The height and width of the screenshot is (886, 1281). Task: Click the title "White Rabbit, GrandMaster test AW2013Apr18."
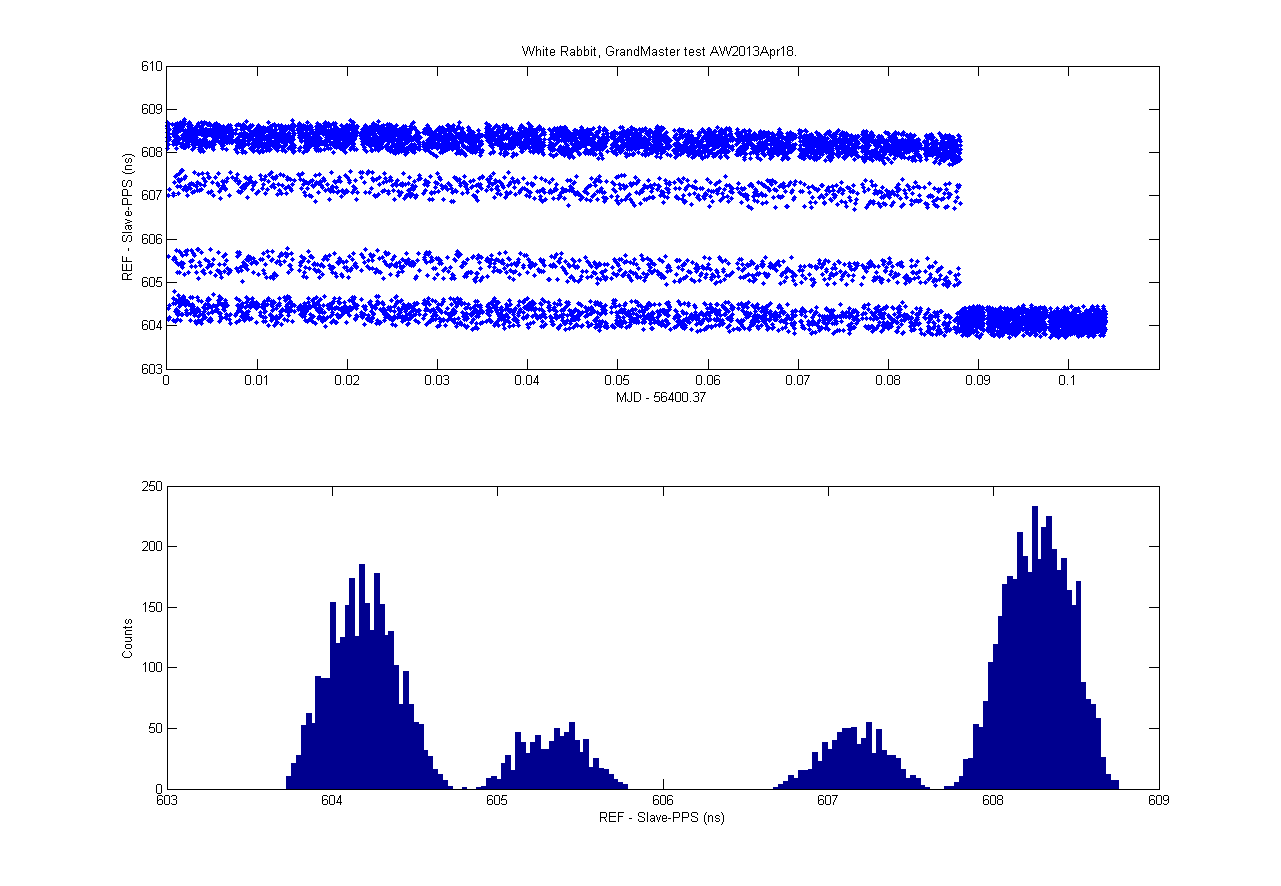coord(660,51)
